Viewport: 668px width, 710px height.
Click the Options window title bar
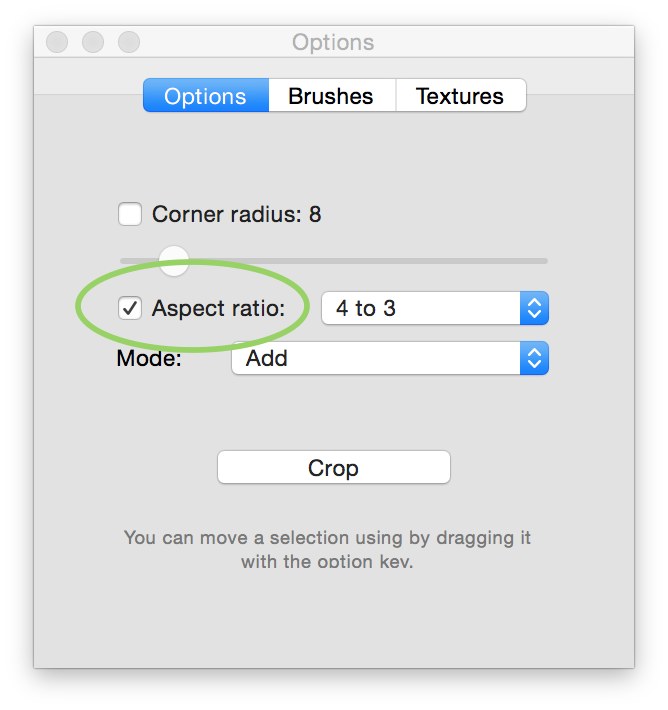[334, 42]
